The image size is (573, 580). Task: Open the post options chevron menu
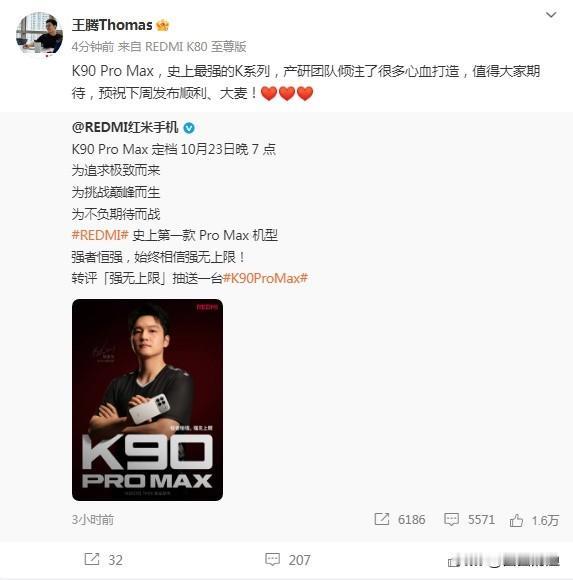(551, 15)
